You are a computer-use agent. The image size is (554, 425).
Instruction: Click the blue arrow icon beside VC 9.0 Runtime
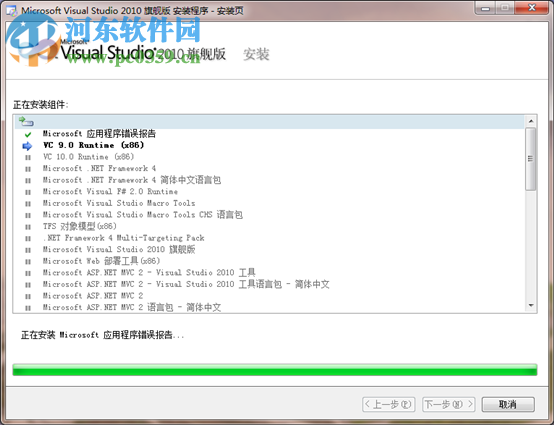tap(27, 146)
